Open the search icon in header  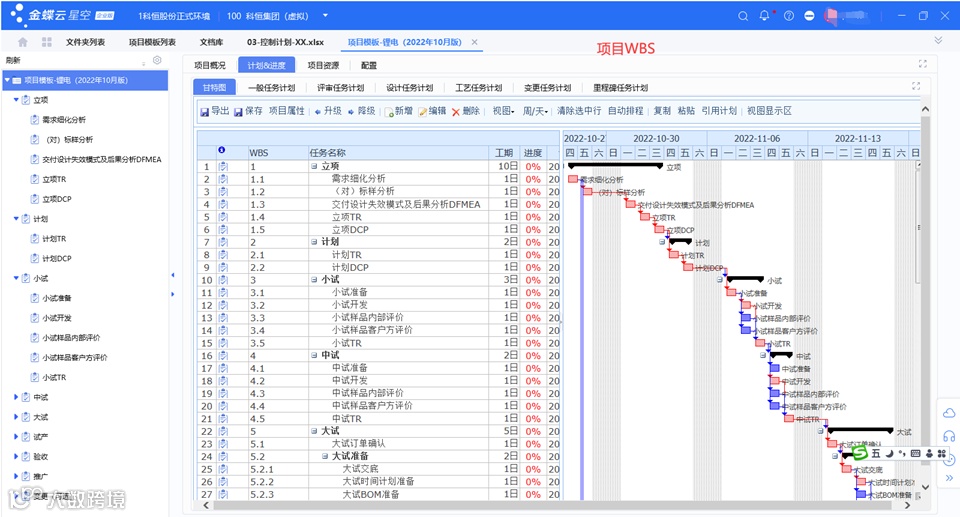tap(743, 16)
